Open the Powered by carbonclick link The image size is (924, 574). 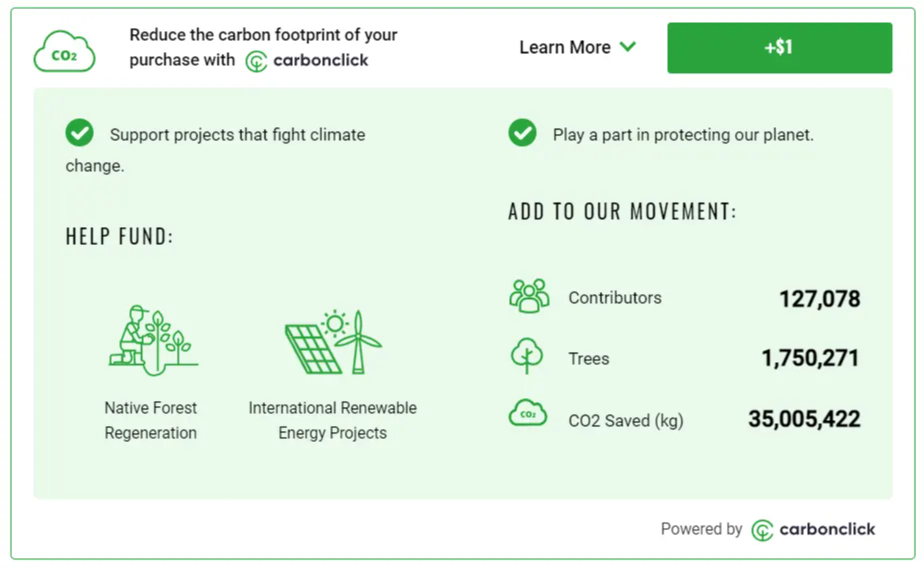click(x=768, y=530)
